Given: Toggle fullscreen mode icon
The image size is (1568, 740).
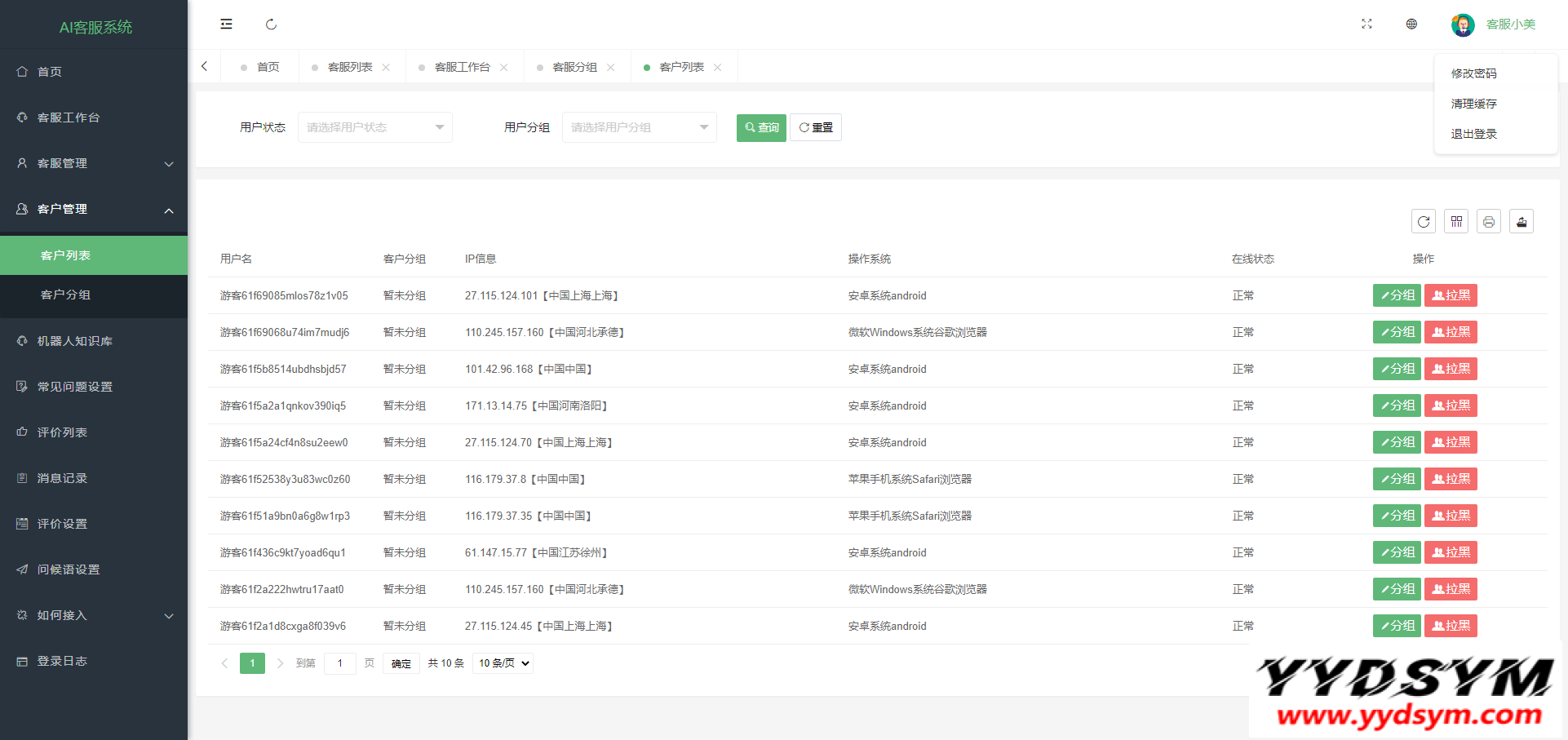Looking at the screenshot, I should 1366,24.
